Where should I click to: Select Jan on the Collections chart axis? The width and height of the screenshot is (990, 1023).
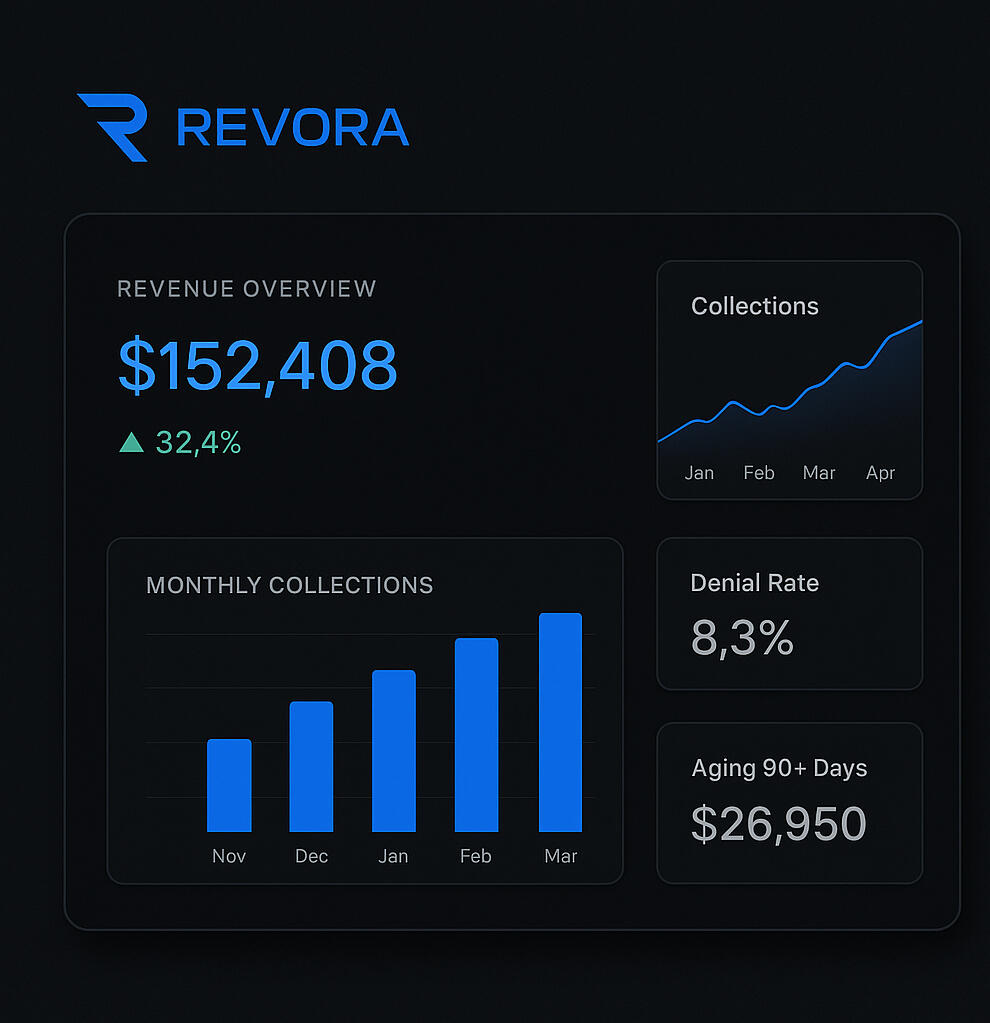699,473
